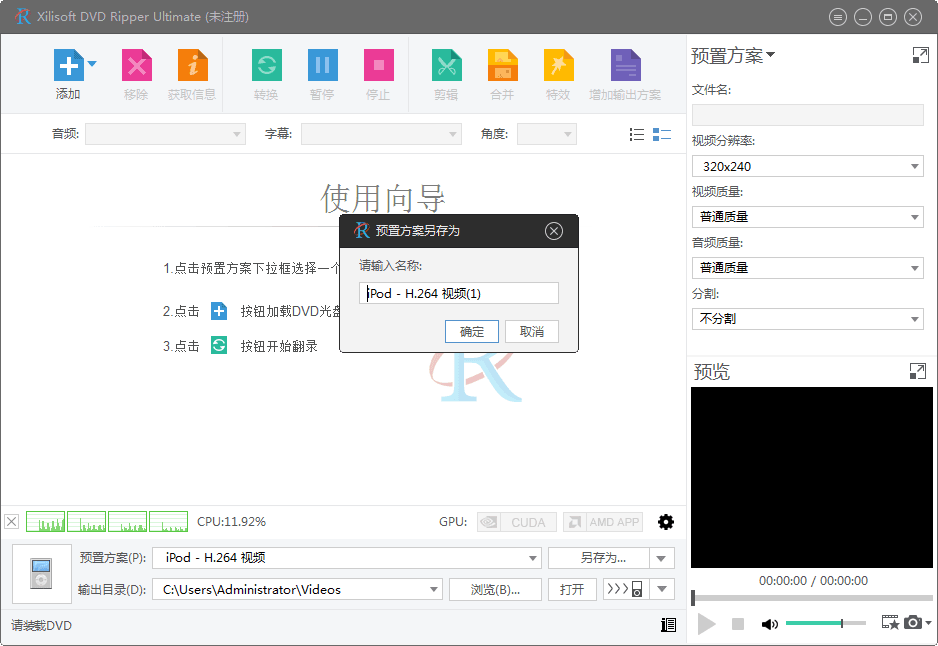The image size is (938, 646).
Task: Open the title bar menu icon
Action: (838, 17)
